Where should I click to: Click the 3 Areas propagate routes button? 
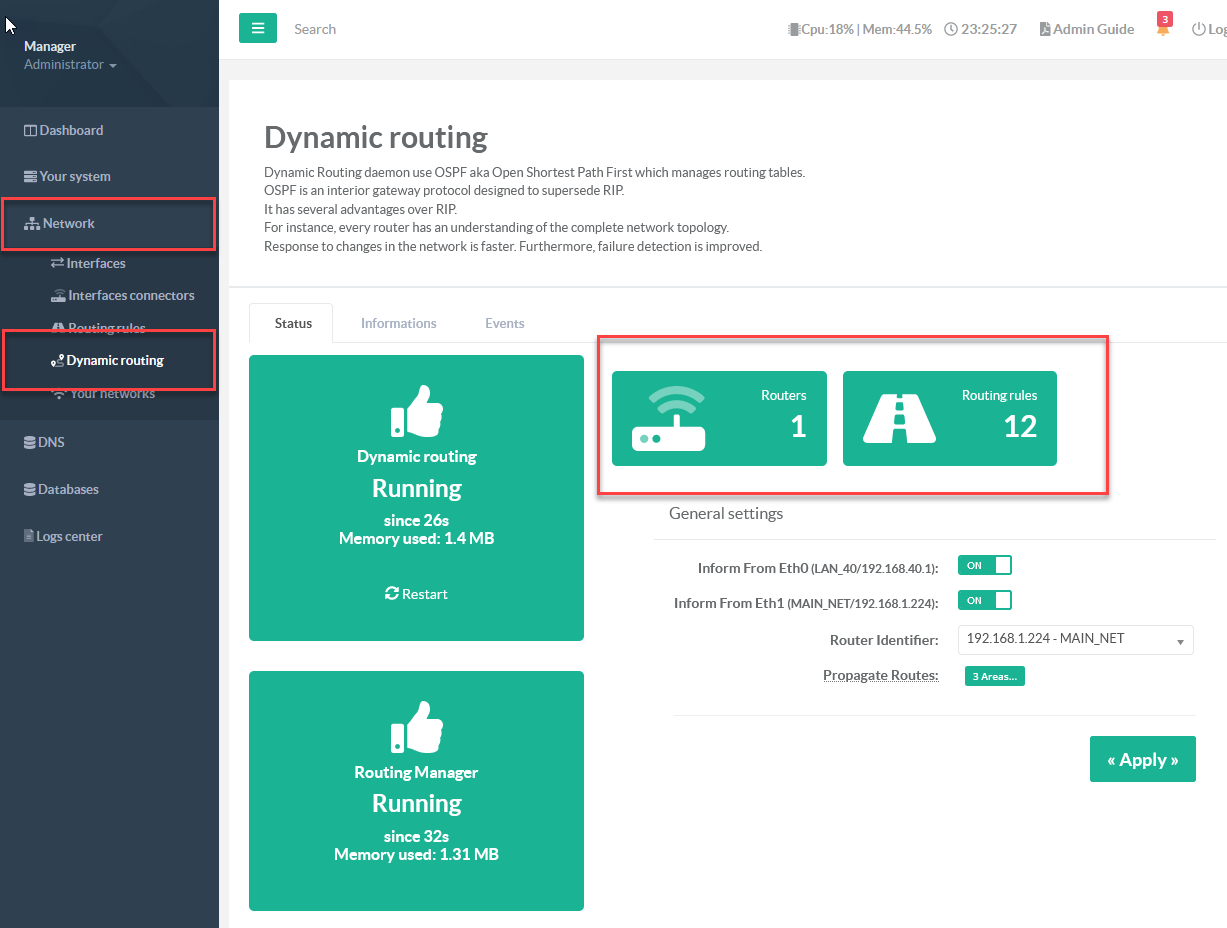pos(994,676)
